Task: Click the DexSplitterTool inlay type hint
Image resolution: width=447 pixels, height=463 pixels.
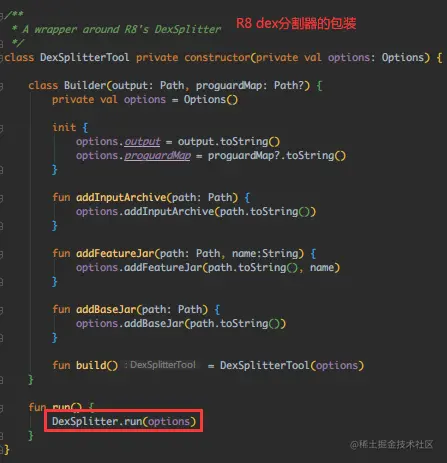Action: [x=161, y=365]
